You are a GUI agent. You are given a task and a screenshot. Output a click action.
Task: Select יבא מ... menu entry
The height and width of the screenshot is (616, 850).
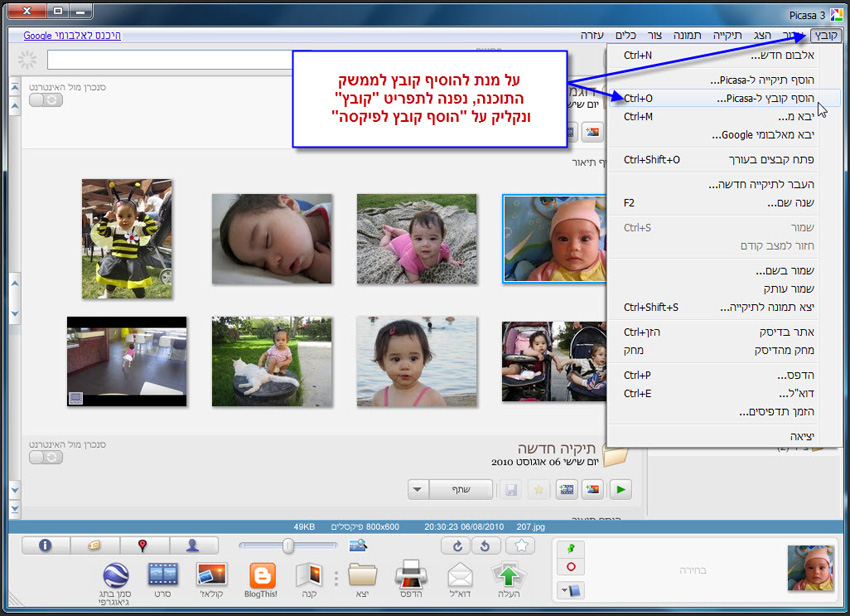point(723,117)
